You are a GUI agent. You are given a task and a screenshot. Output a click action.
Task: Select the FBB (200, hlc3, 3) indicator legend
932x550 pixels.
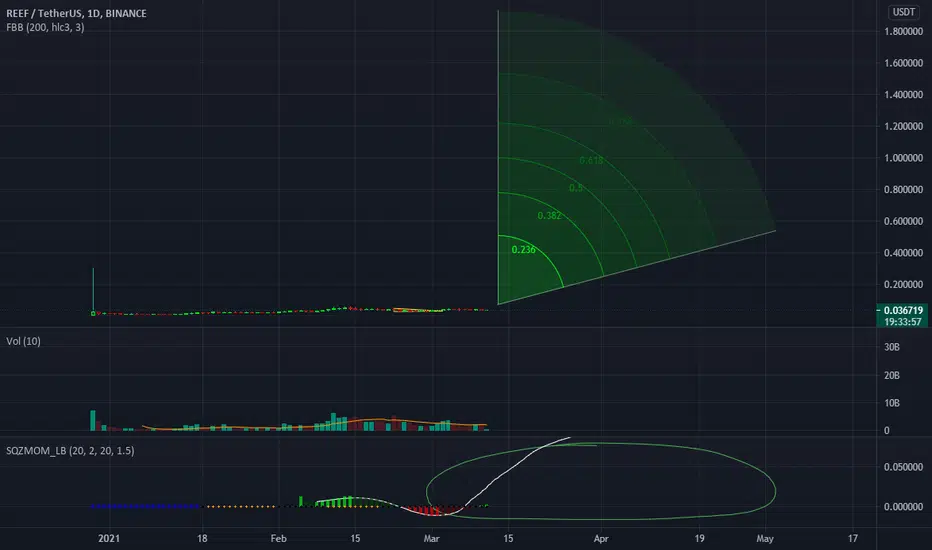pos(45,27)
